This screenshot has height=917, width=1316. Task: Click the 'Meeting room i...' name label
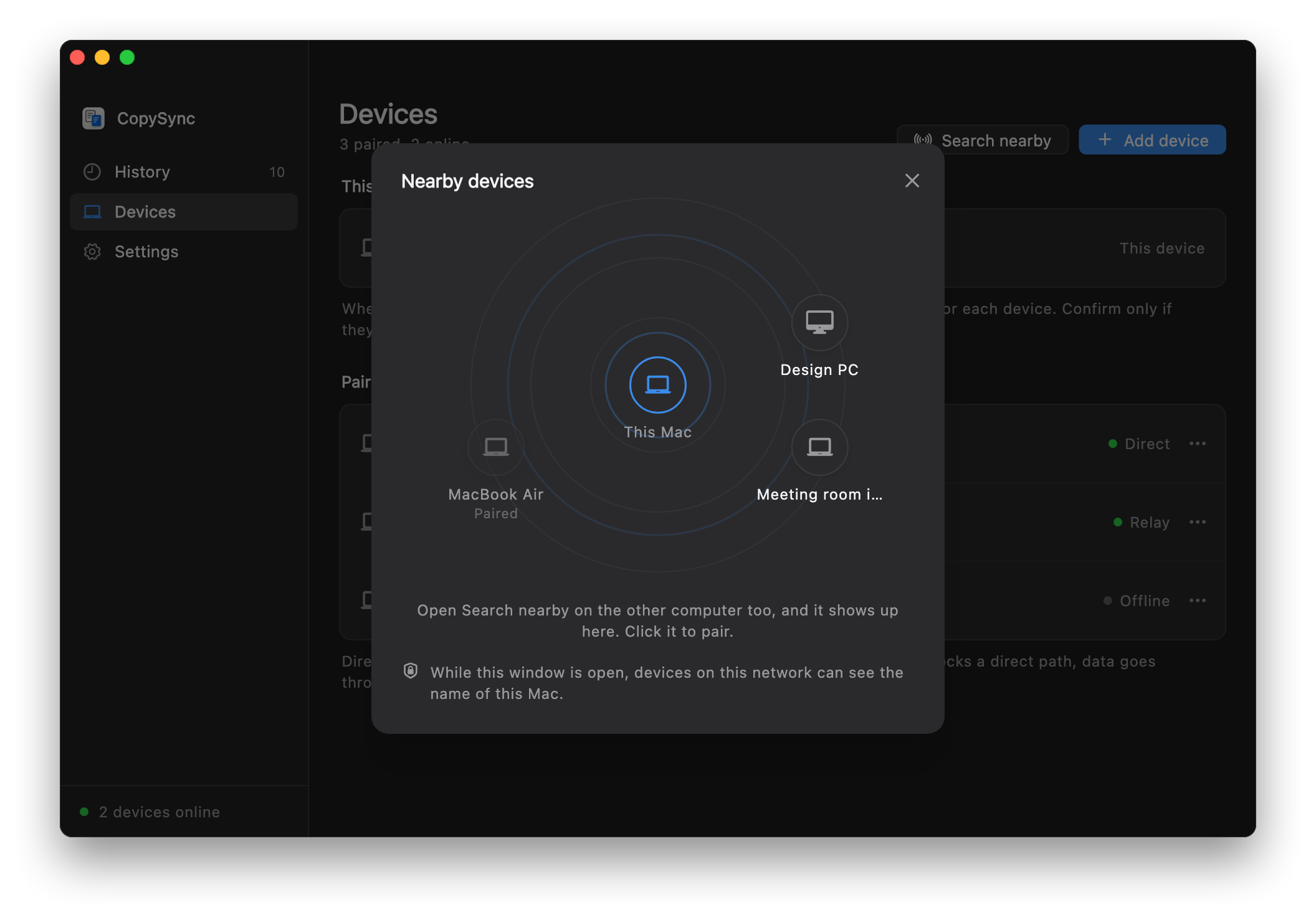[x=819, y=494]
